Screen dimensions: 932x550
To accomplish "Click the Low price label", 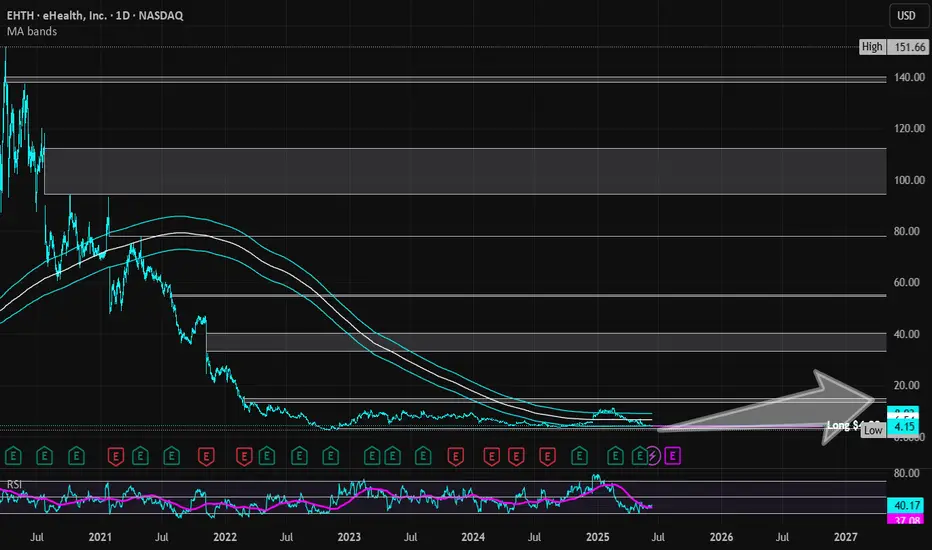I will coord(873,430).
